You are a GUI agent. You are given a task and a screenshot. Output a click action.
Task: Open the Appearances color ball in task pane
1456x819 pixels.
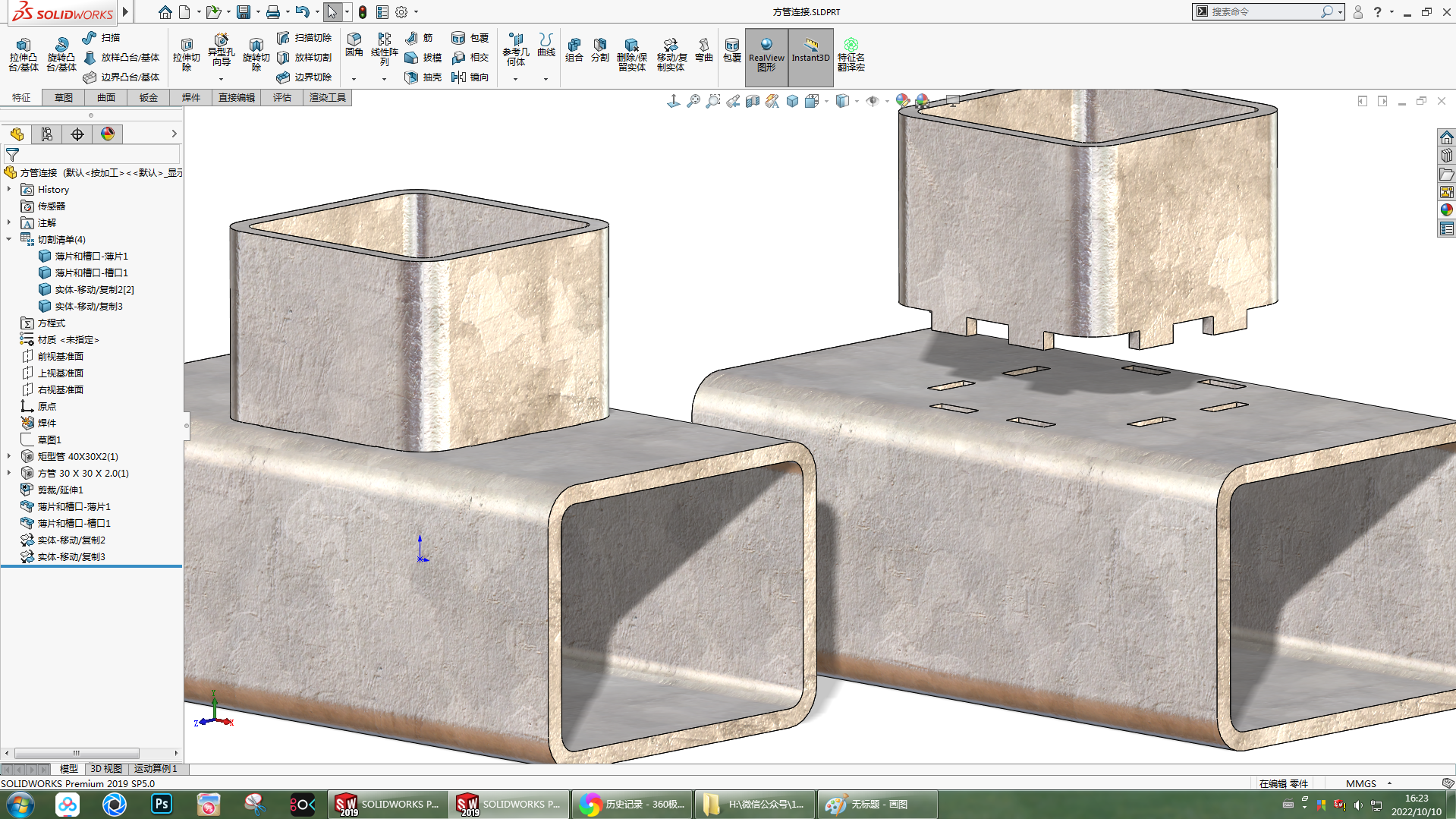click(x=1447, y=209)
